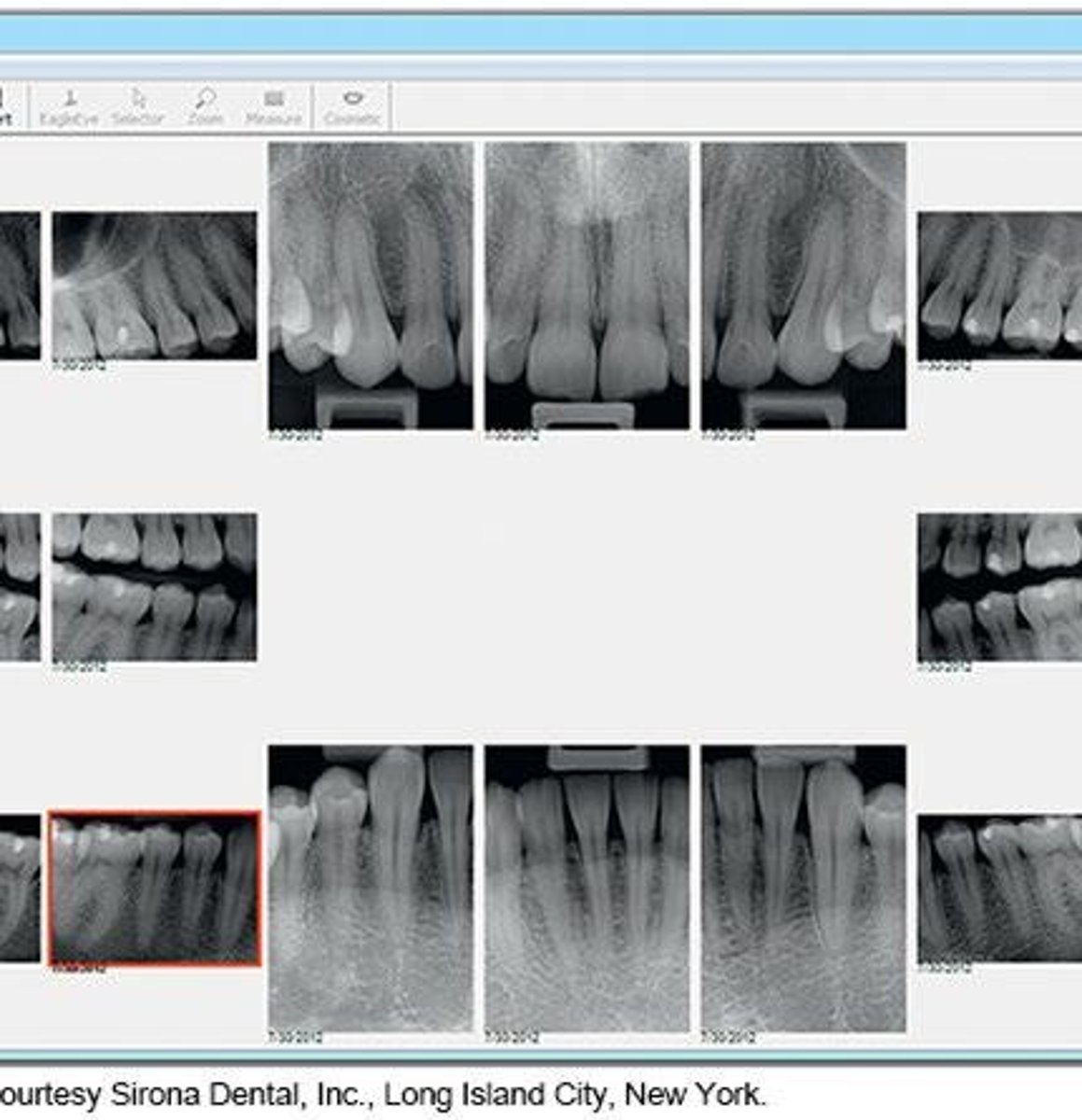Open the top-row X-ray right of the upper incisors image

click(x=804, y=286)
